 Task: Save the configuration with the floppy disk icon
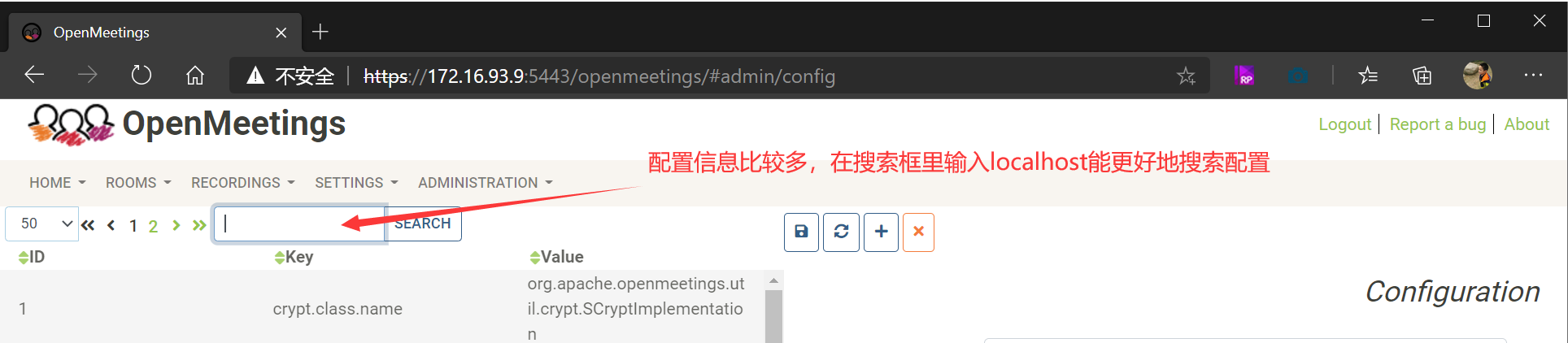coord(801,232)
